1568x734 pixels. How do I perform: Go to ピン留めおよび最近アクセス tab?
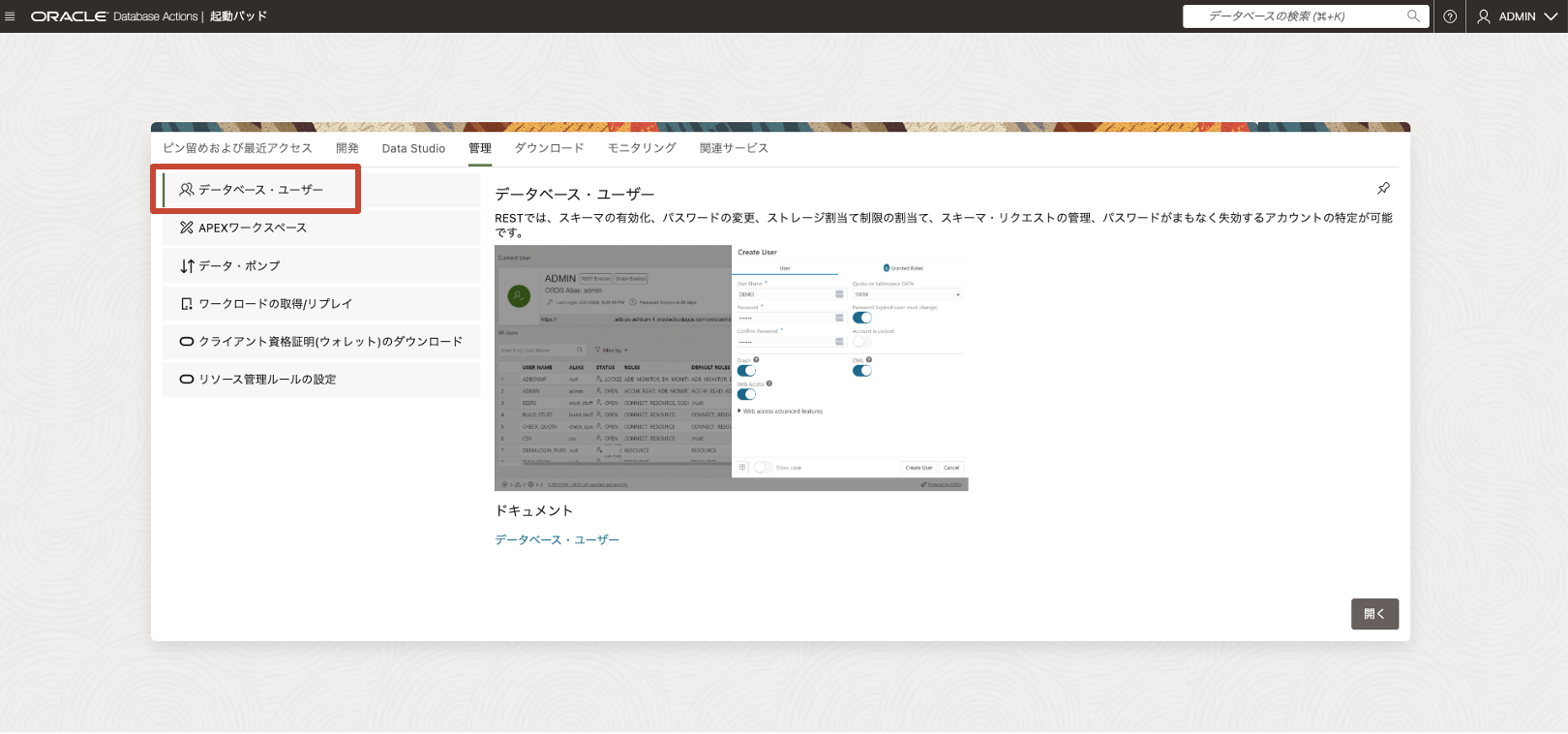[x=237, y=148]
